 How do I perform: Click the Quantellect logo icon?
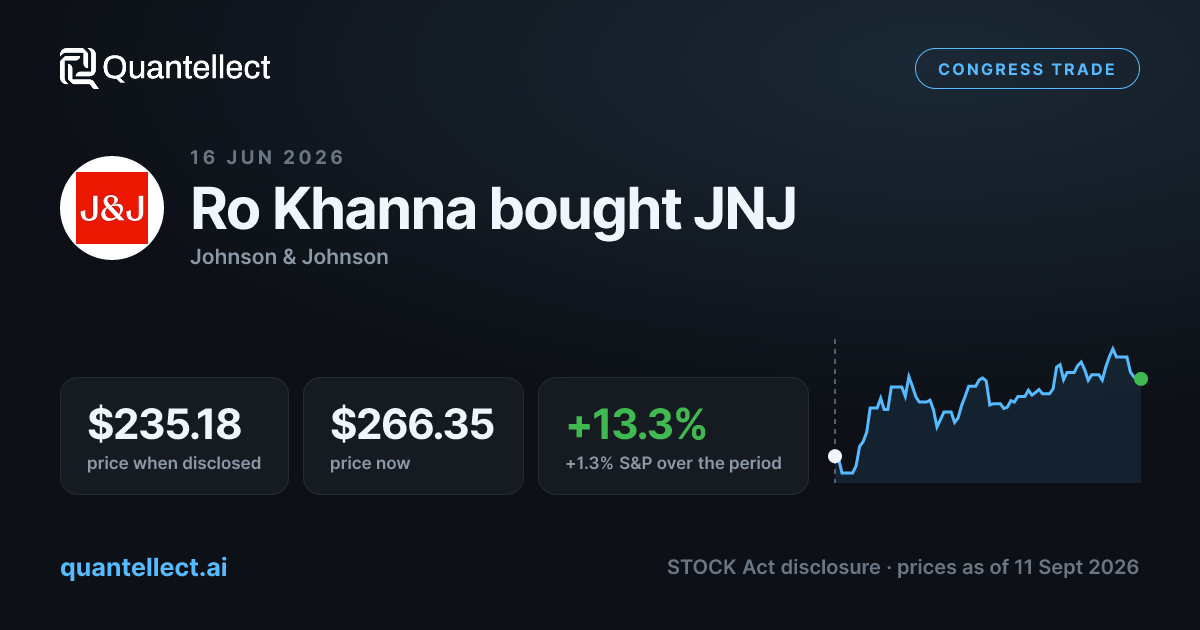79,68
